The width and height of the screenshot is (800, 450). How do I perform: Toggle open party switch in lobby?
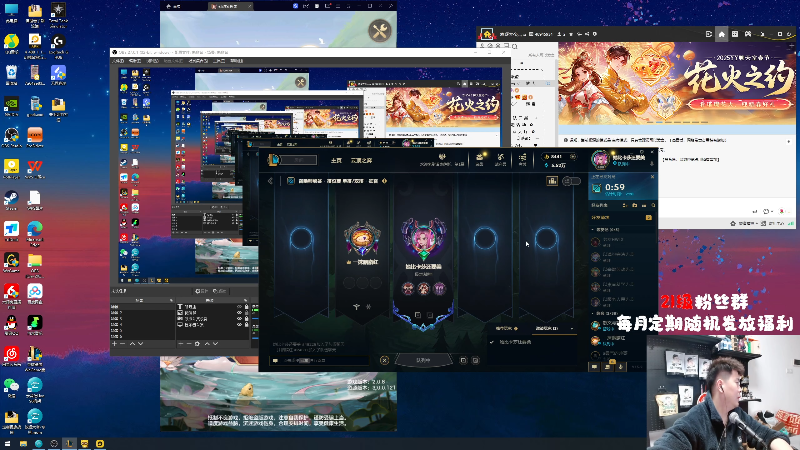point(571,181)
